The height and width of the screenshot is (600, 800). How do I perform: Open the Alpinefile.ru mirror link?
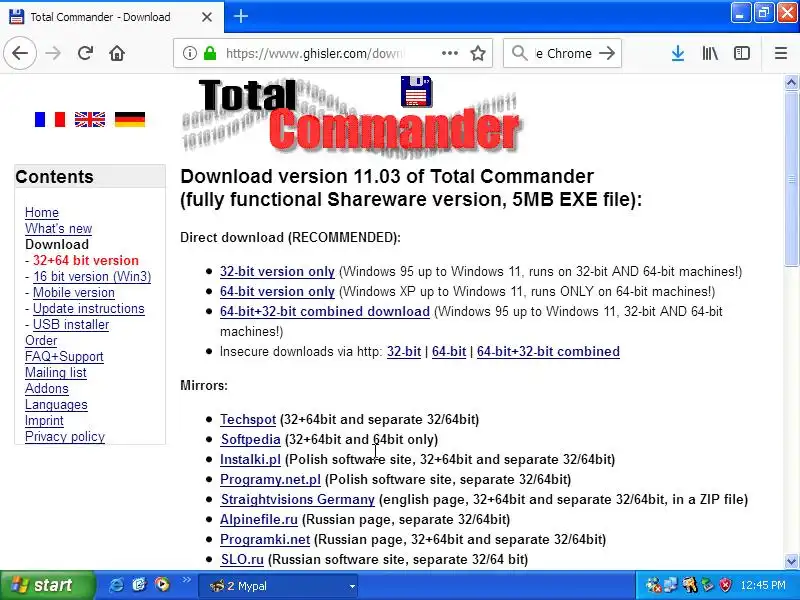[x=259, y=519]
